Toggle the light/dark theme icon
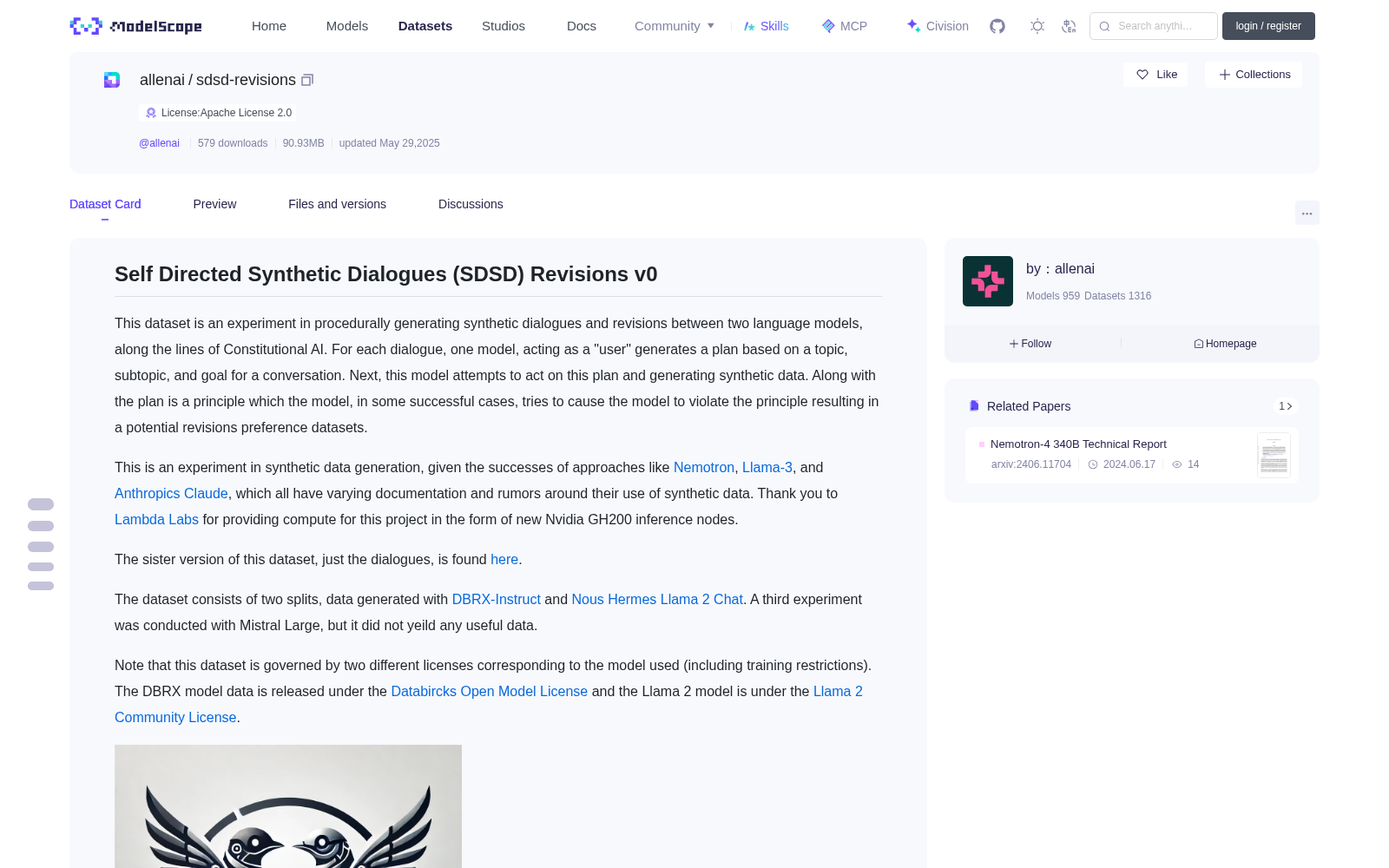The width and height of the screenshot is (1389, 868). [1037, 26]
